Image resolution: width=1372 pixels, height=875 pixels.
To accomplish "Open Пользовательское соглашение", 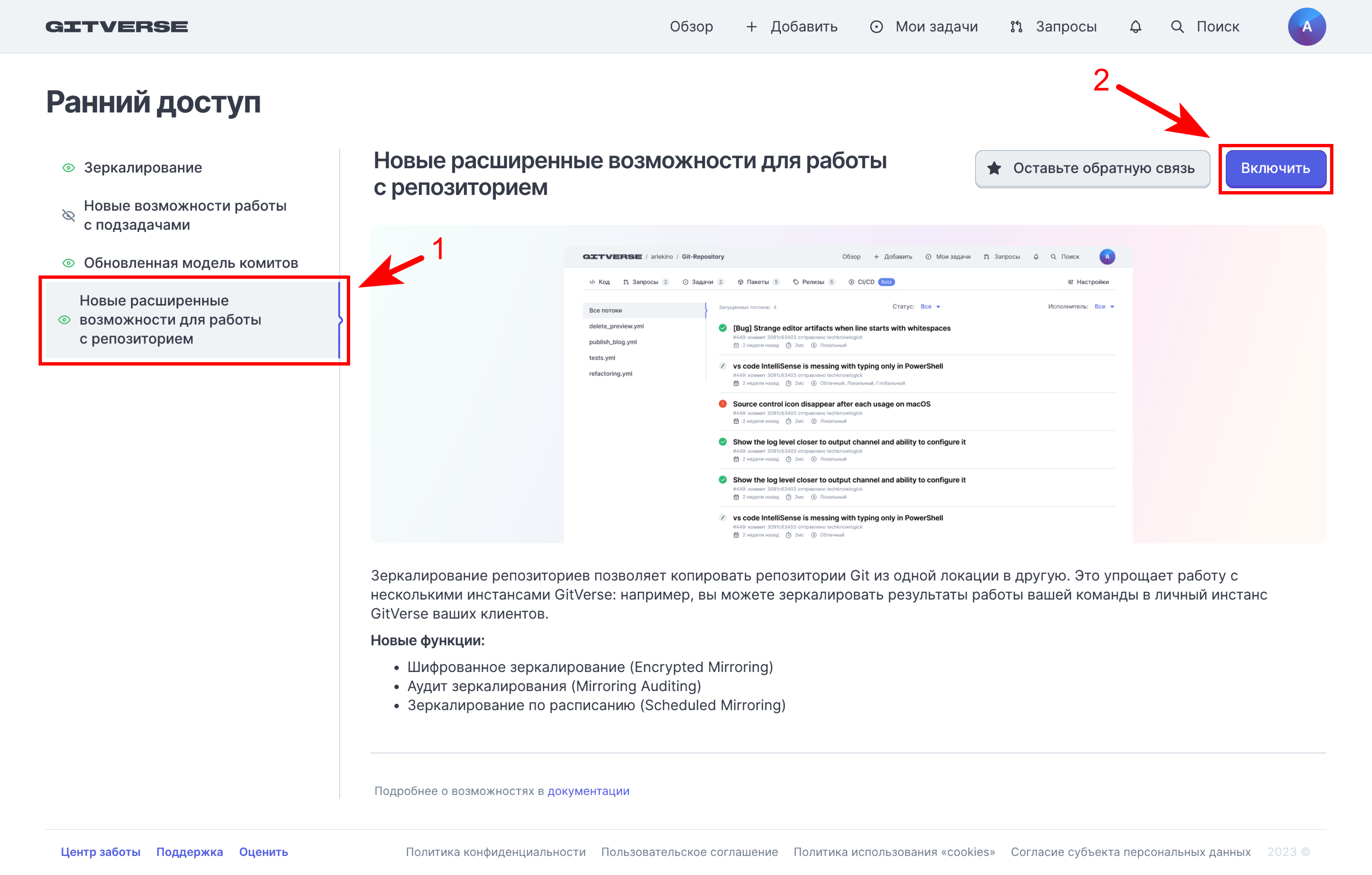I will click(689, 852).
